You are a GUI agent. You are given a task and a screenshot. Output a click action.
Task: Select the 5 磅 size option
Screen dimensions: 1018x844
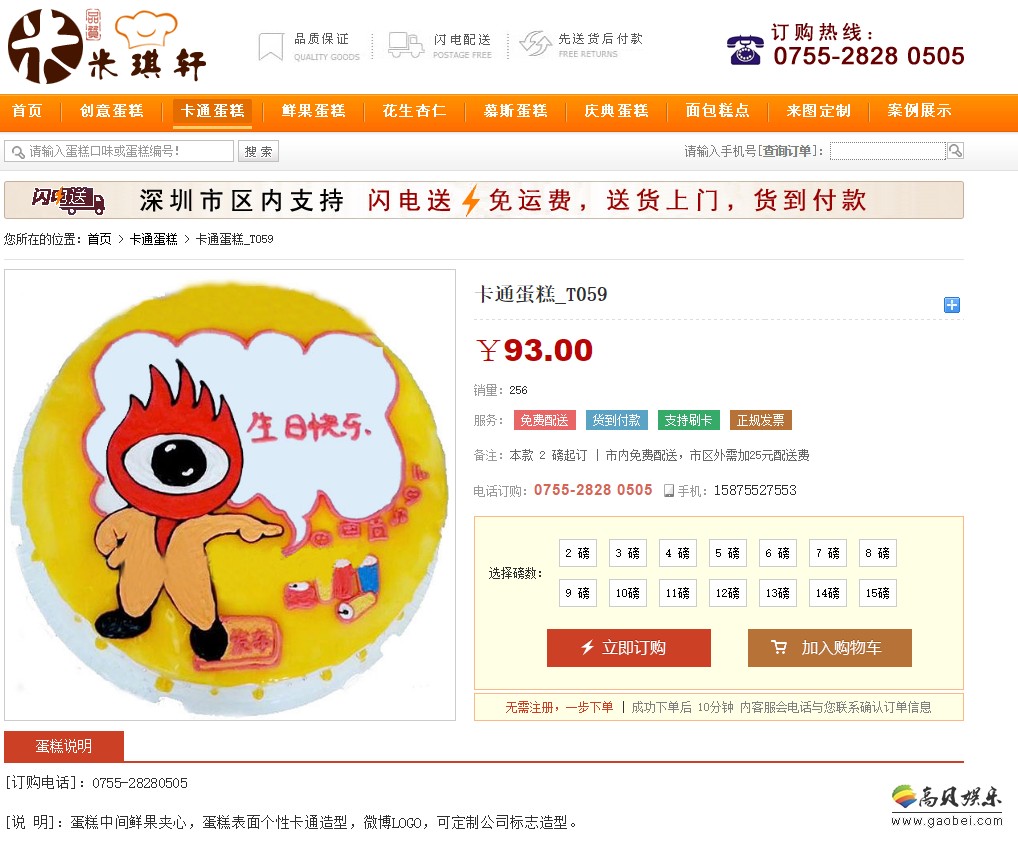[727, 553]
